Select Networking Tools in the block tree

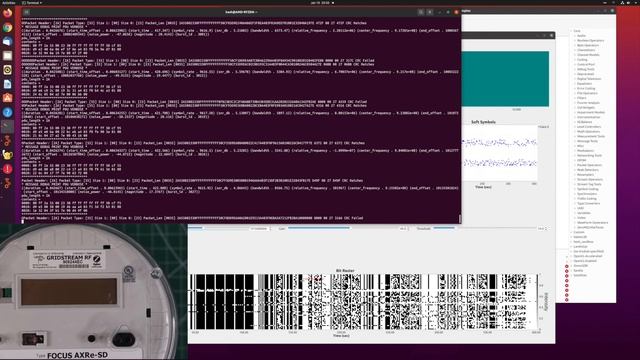click(x=589, y=156)
